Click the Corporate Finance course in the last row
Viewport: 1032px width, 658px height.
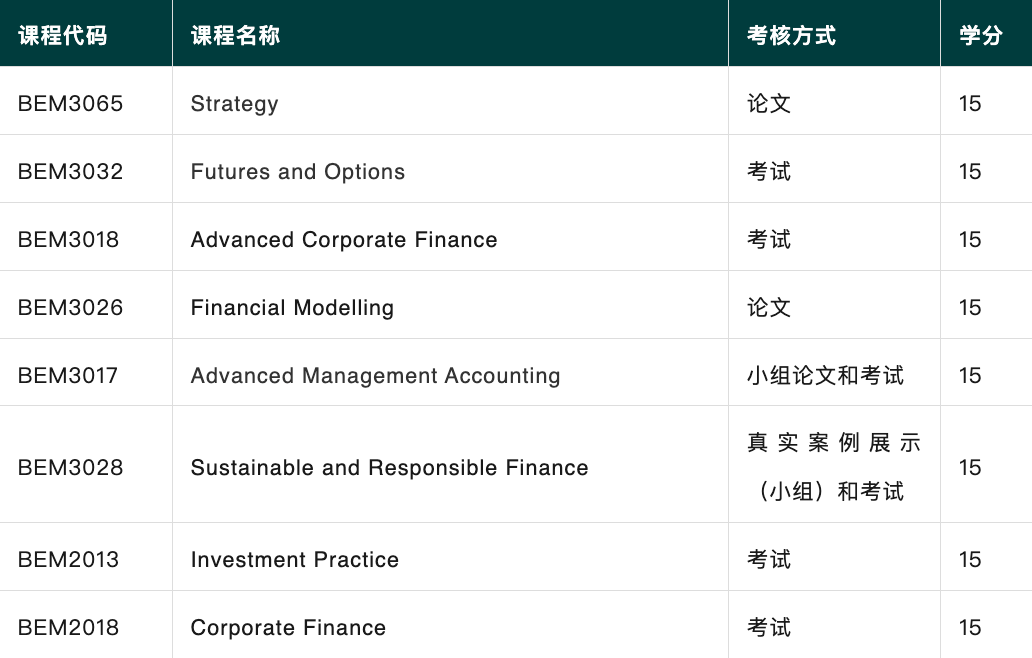[288, 627]
